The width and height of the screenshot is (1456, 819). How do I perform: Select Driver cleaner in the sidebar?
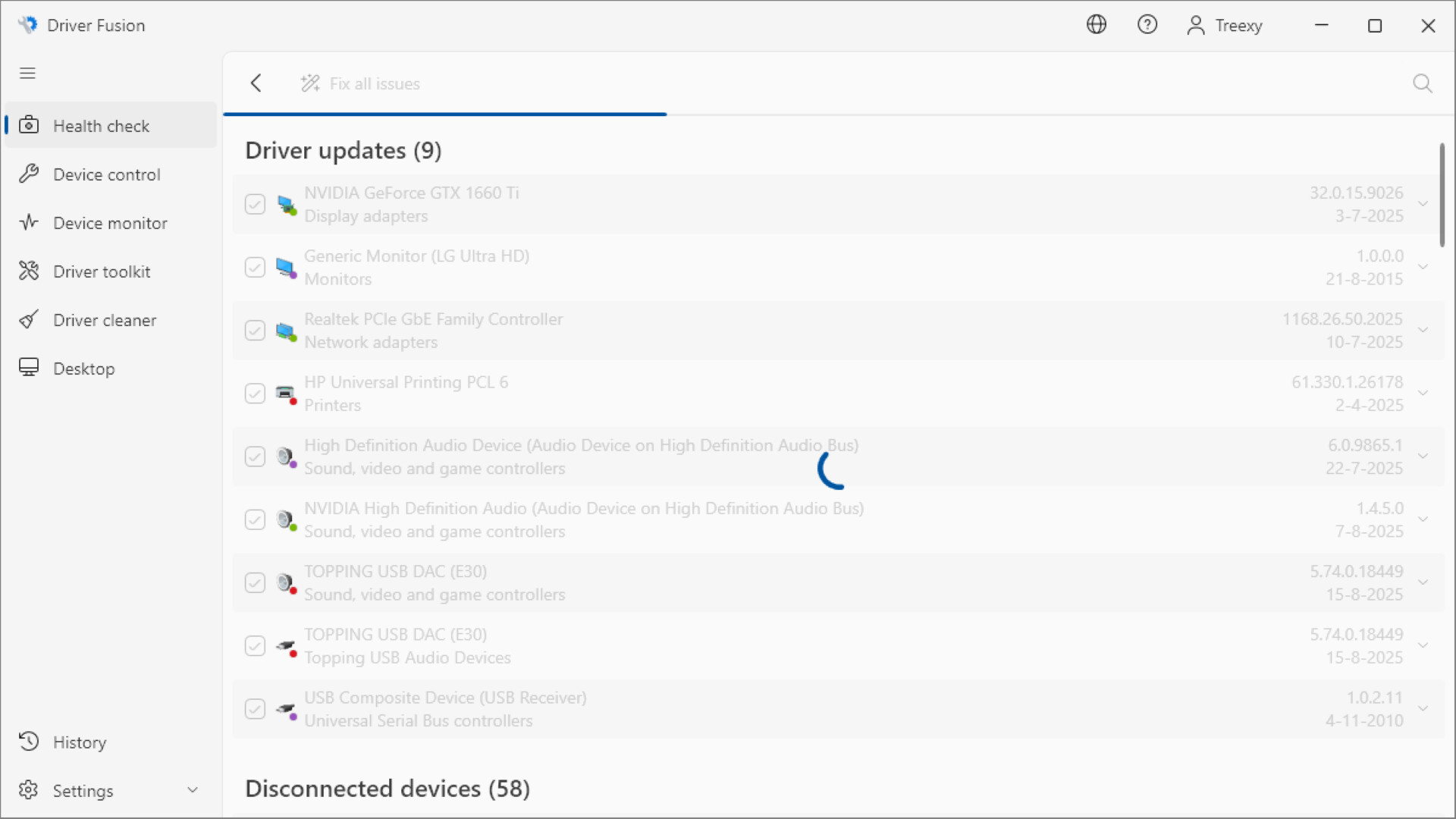tap(105, 319)
